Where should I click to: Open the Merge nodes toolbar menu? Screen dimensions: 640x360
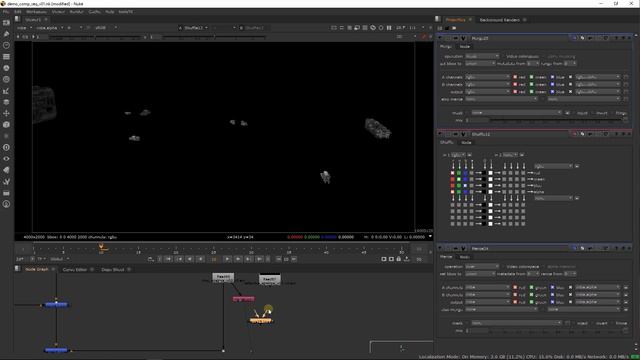[6, 102]
